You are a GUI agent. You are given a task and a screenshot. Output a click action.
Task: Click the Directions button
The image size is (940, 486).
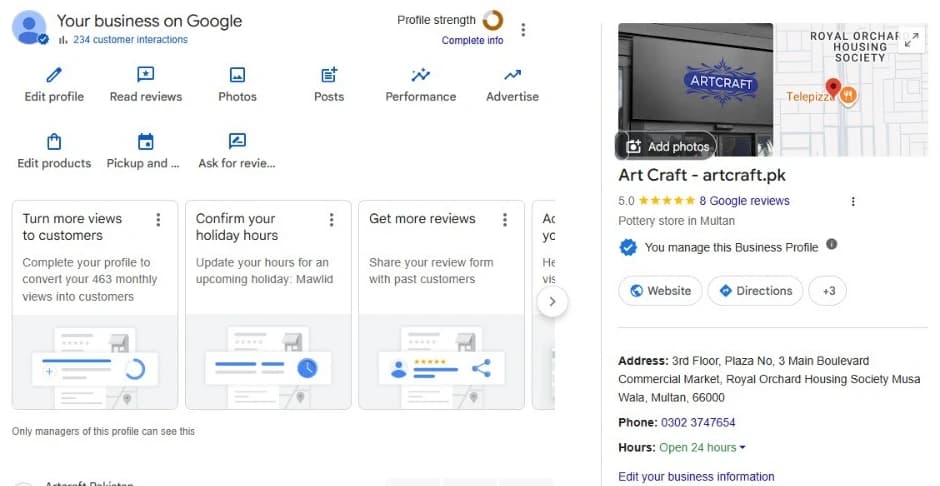click(755, 291)
